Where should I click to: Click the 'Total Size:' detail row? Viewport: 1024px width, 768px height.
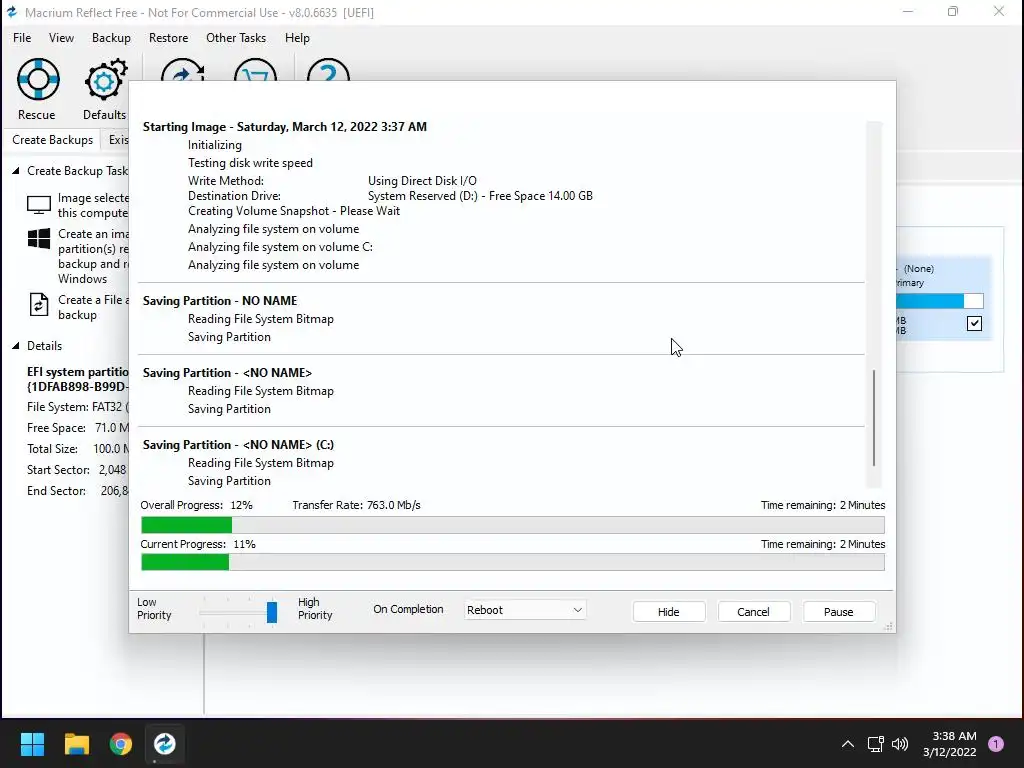coord(78,449)
